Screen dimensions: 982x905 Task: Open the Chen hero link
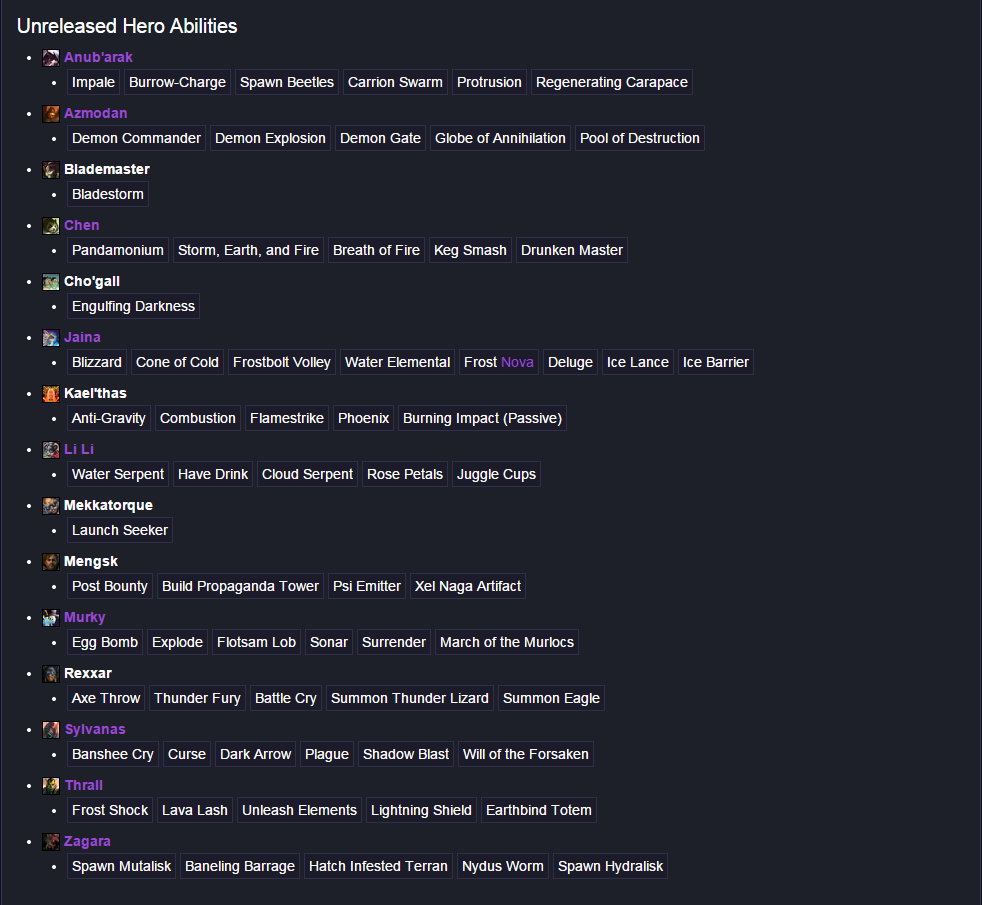(81, 225)
